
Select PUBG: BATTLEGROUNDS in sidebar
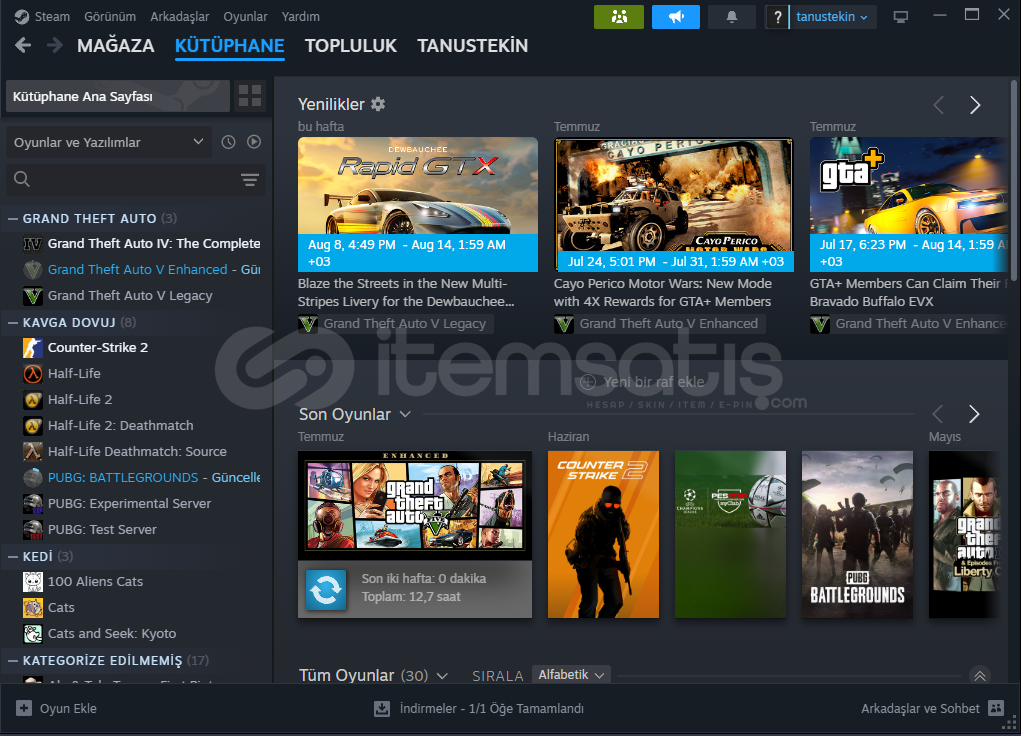tap(123, 477)
